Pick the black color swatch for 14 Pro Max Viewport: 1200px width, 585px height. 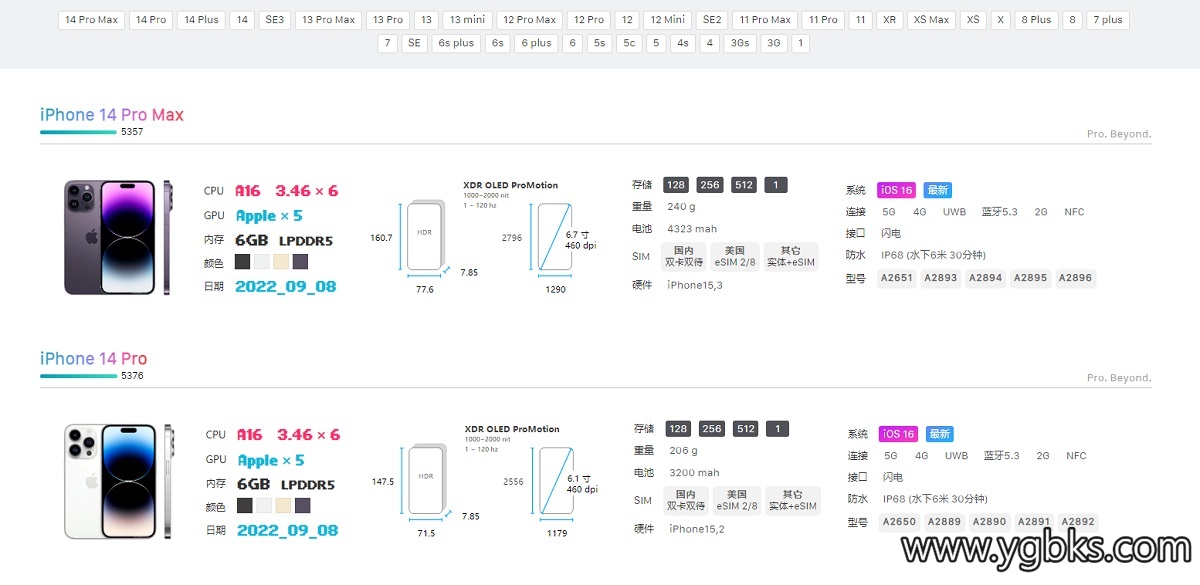[x=242, y=262]
